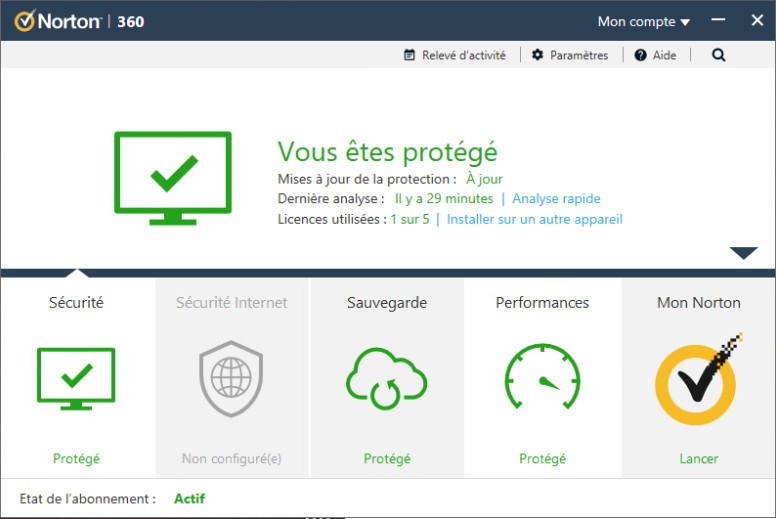Click Dernière analyse label

point(331,198)
